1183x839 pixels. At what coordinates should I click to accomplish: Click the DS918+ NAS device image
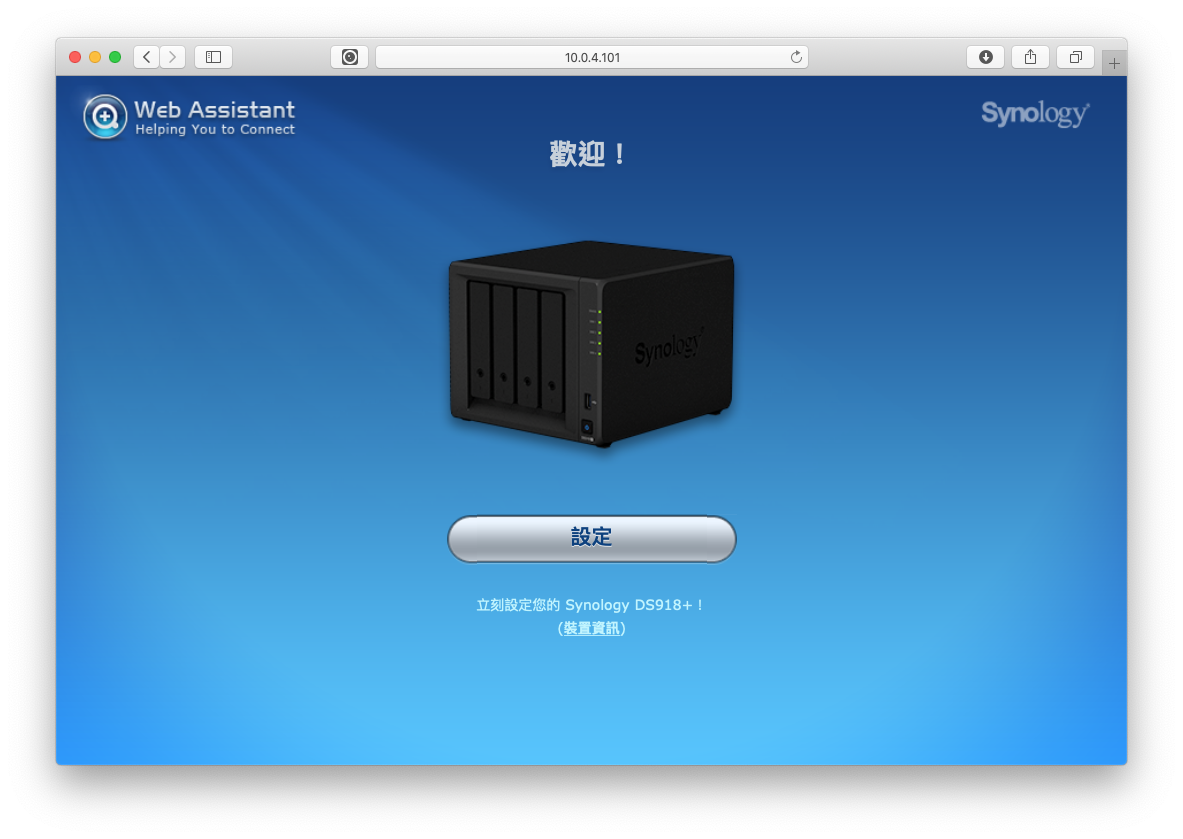(592, 343)
